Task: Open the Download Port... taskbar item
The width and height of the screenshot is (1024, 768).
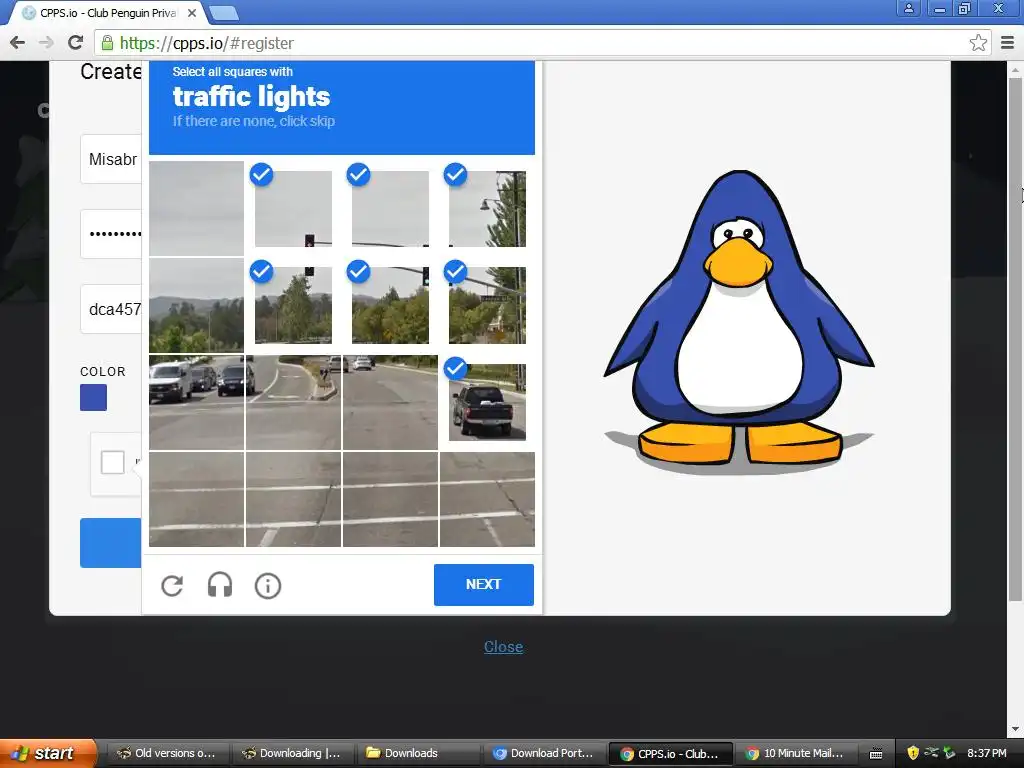Action: click(543, 753)
